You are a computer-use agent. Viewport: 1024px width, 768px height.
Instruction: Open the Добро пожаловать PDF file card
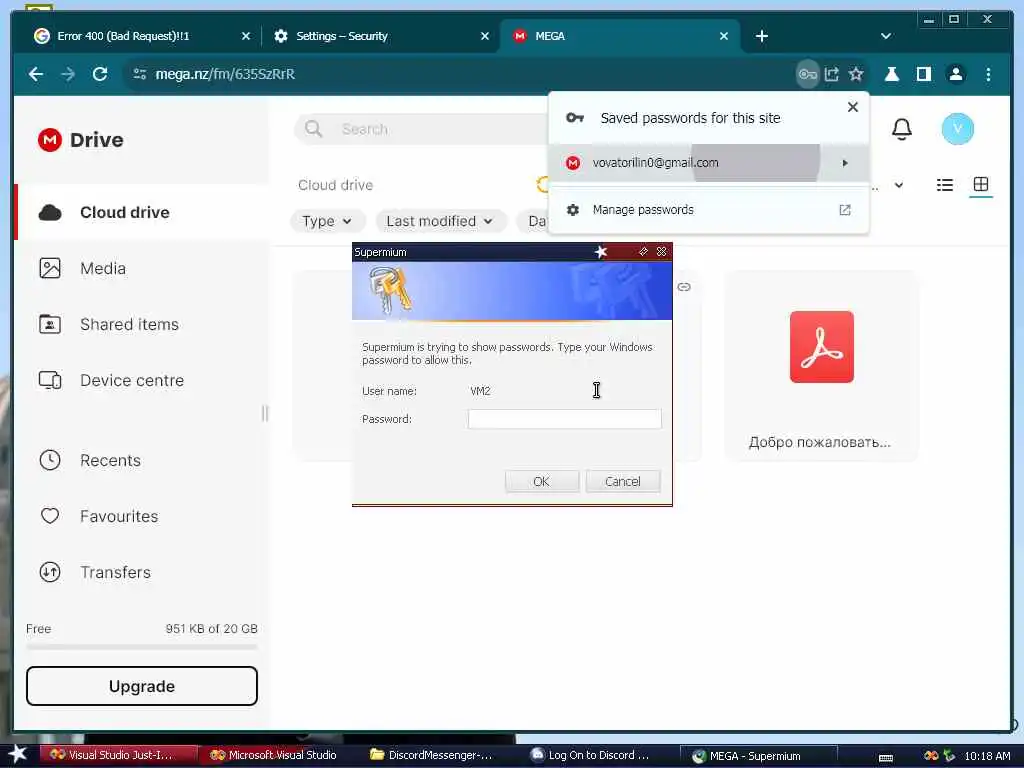pyautogui.click(x=822, y=366)
